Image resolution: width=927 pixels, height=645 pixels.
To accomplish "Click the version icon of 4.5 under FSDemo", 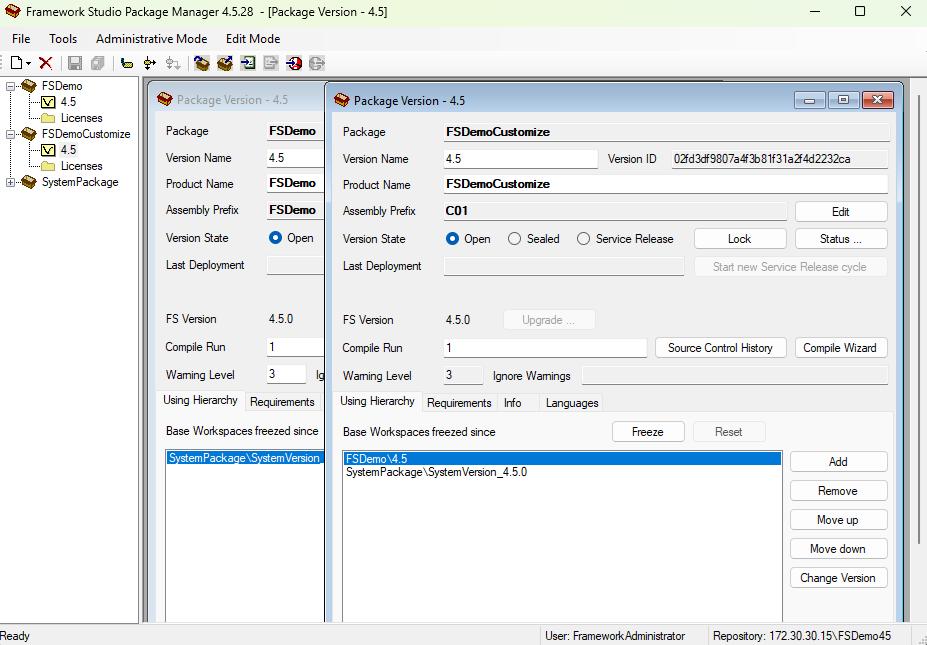I will coord(48,102).
